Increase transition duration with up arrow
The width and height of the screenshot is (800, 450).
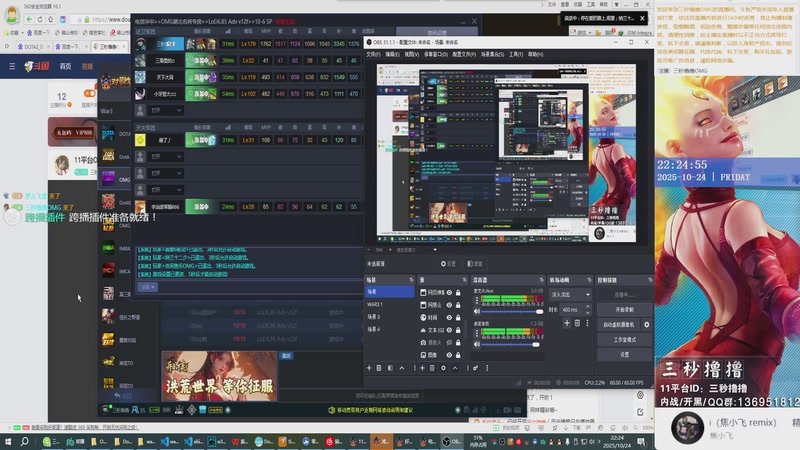[587, 307]
